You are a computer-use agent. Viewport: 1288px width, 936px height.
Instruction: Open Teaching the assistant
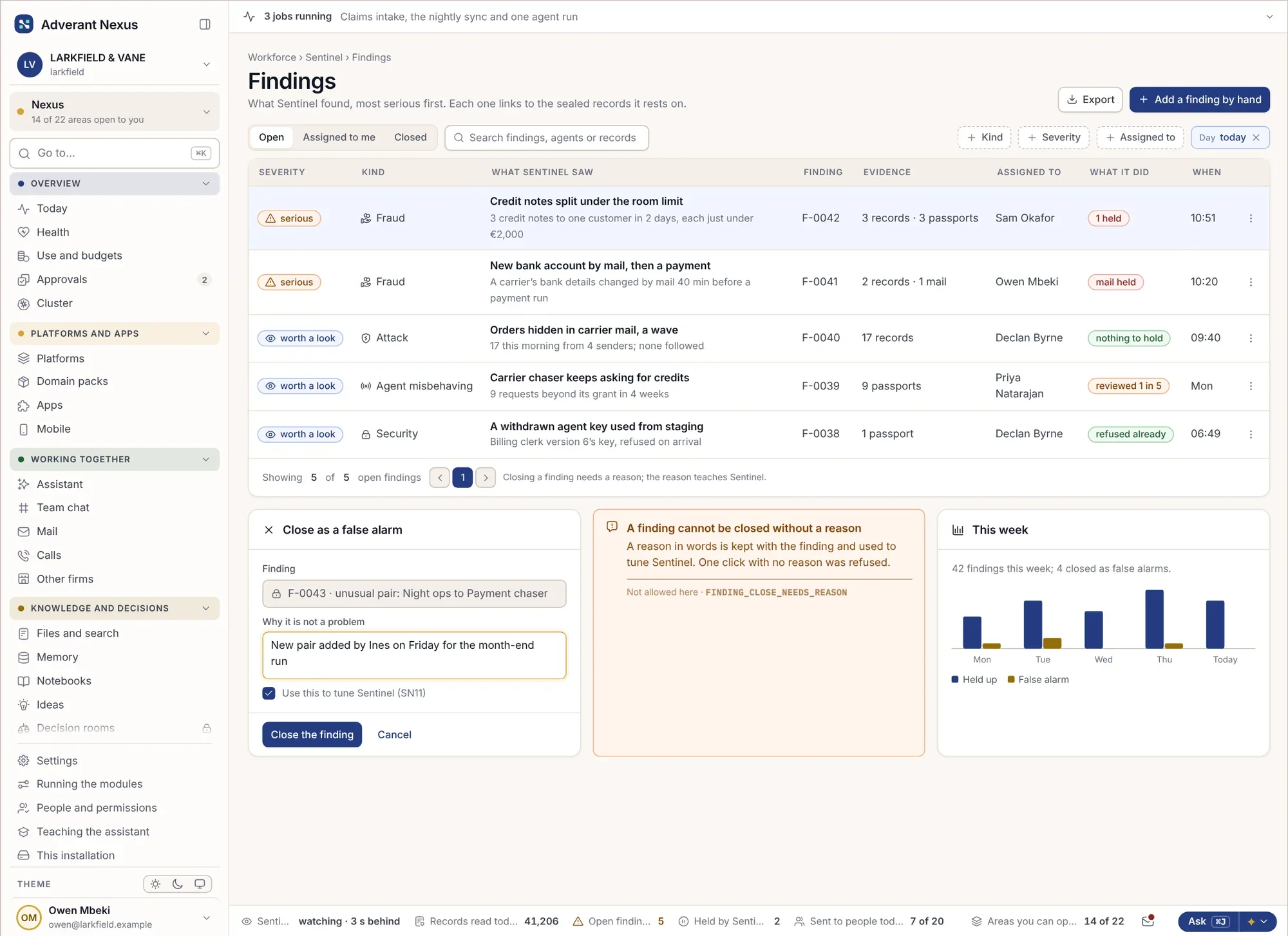tap(115, 832)
